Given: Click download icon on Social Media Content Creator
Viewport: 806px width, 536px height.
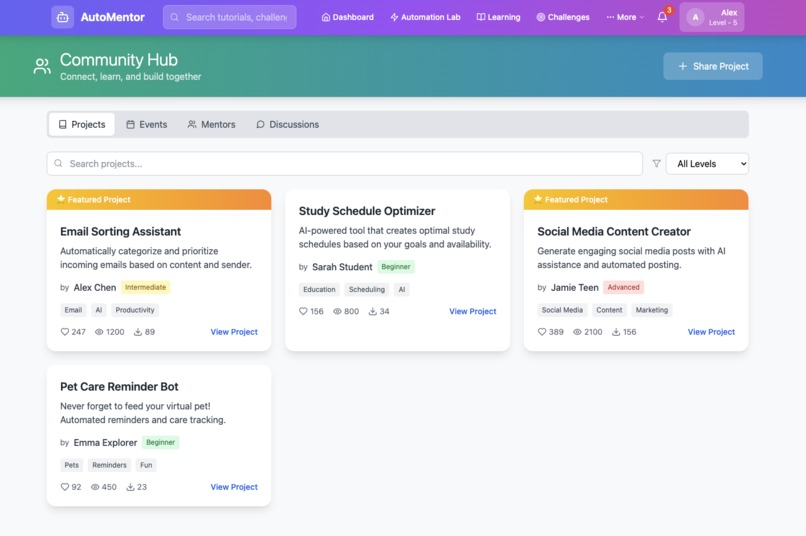Looking at the screenshot, I should pos(616,332).
